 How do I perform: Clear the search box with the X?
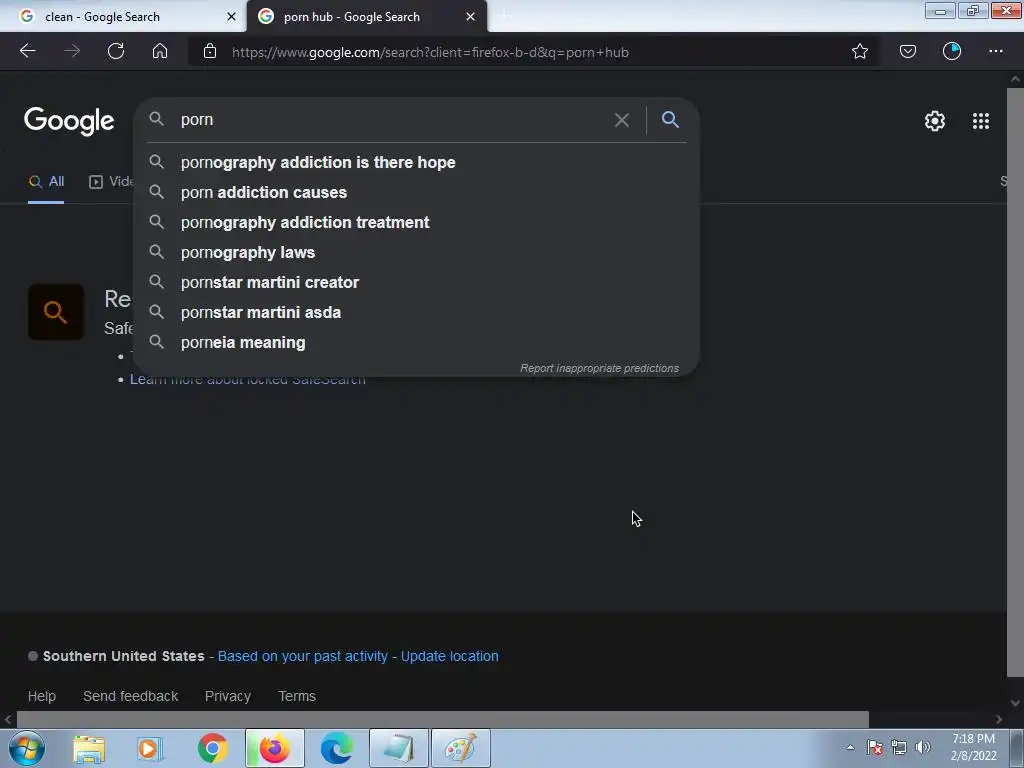(x=622, y=120)
